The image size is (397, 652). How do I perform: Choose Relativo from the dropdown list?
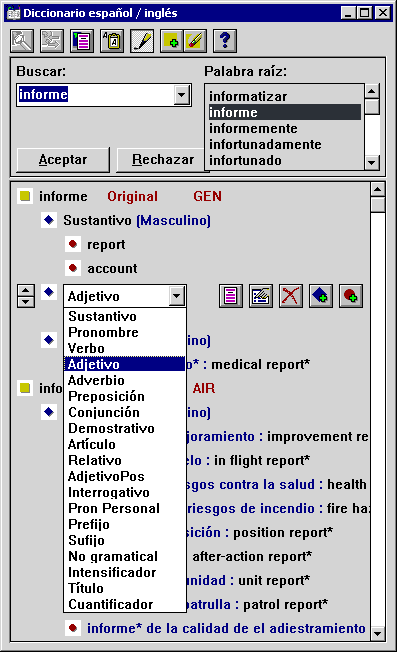point(124,460)
